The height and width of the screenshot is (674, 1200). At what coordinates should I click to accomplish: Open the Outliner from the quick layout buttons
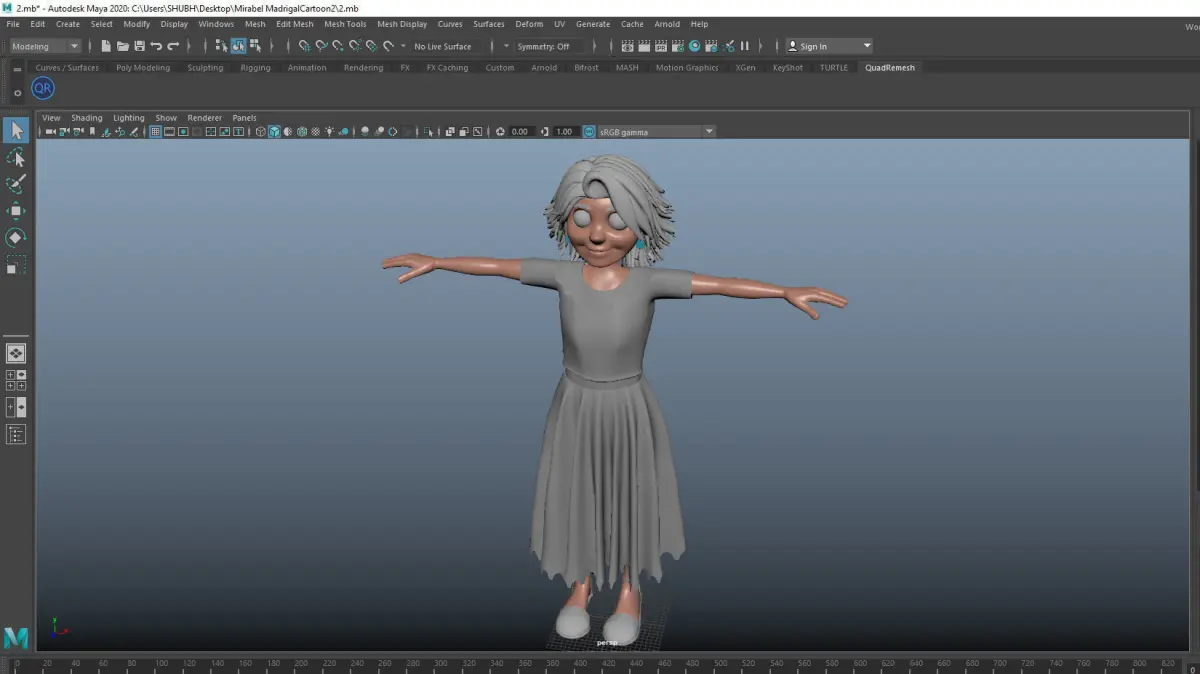tap(16, 434)
